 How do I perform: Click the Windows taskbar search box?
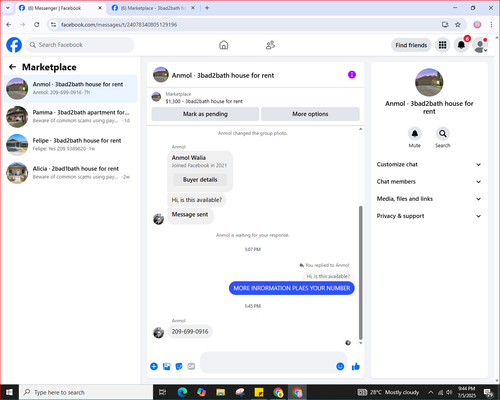(x=86, y=392)
